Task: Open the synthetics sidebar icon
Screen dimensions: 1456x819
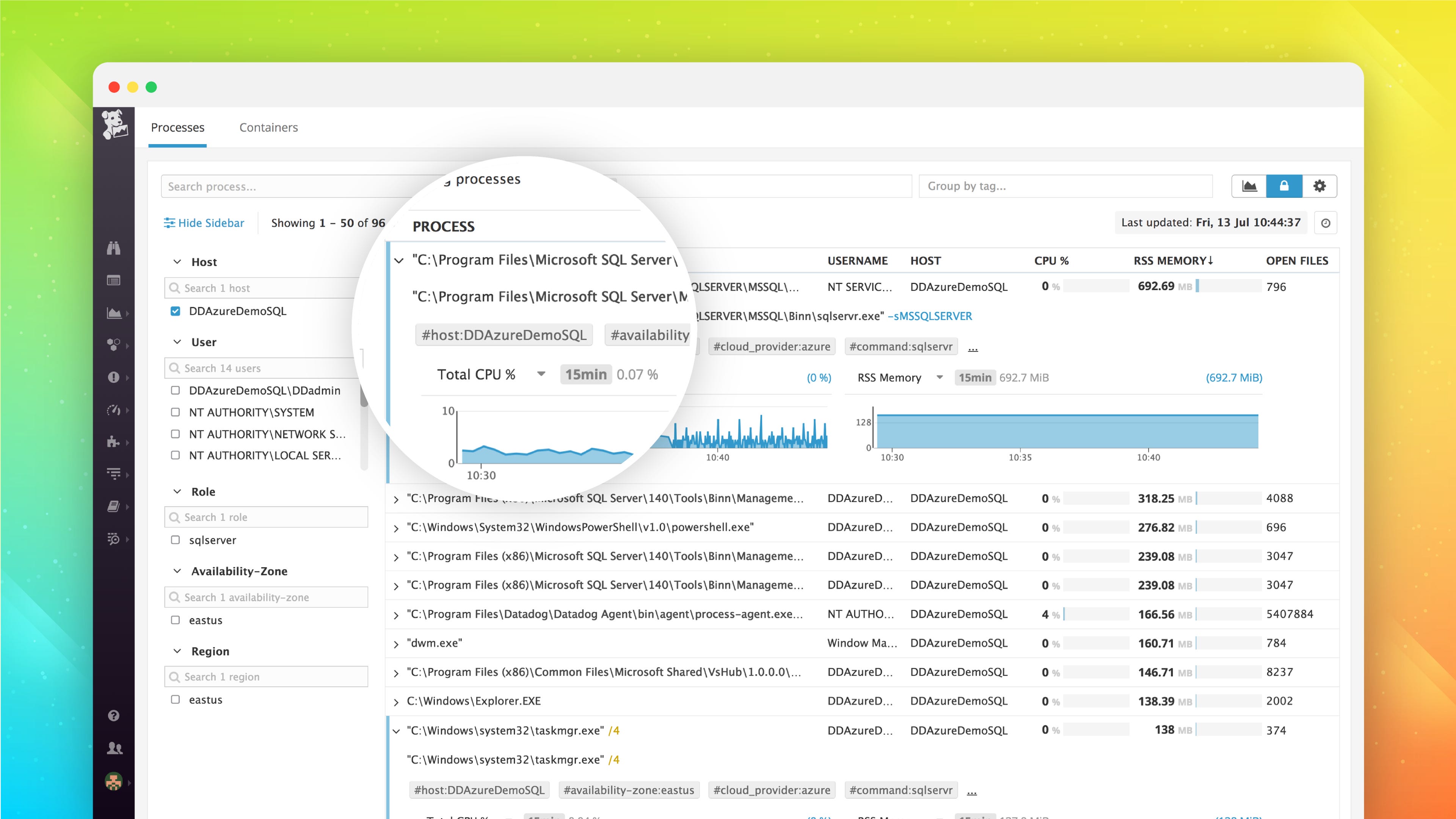Action: (x=114, y=539)
